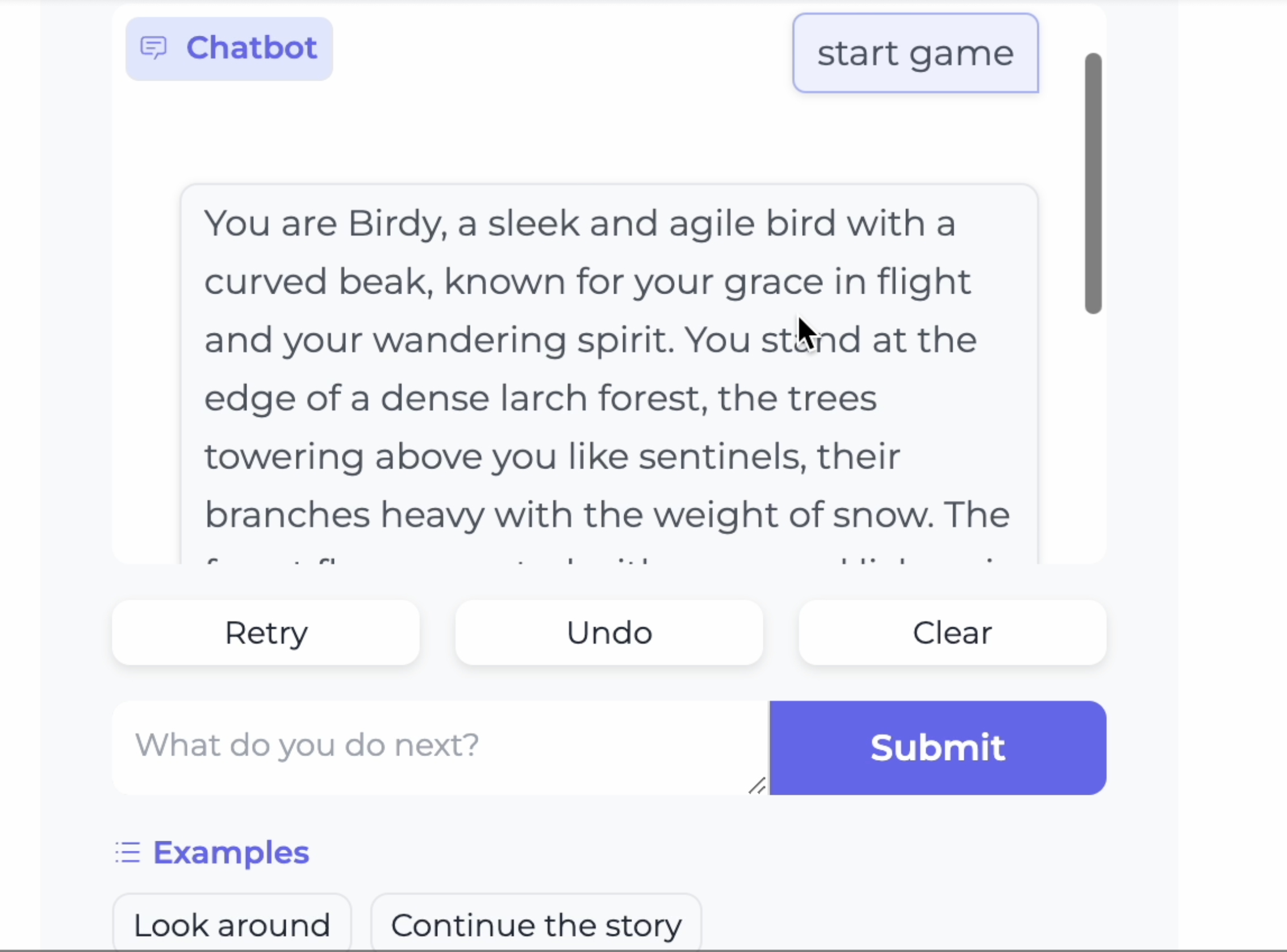This screenshot has height=952, width=1287.
Task: Click the Chatbot speech bubble icon
Action: (x=153, y=48)
